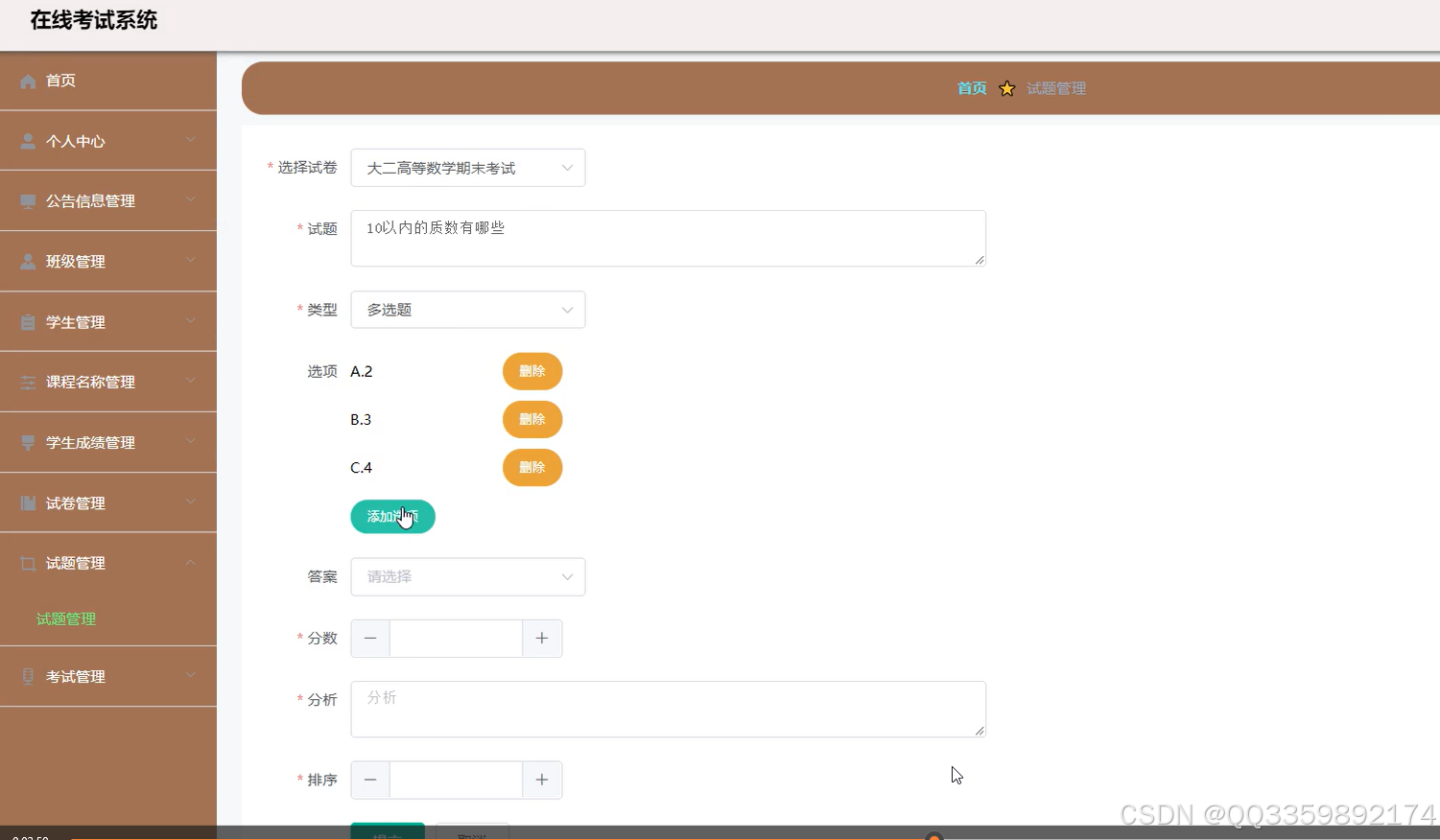Open 学生管理 sidebar menu
This screenshot has height=840, width=1440.
[108, 322]
